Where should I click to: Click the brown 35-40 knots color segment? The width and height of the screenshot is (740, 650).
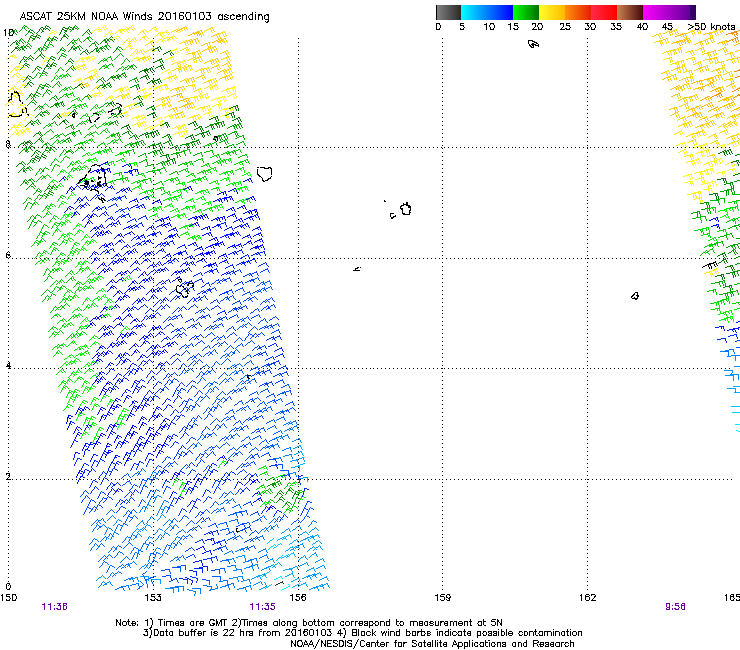coord(630,12)
